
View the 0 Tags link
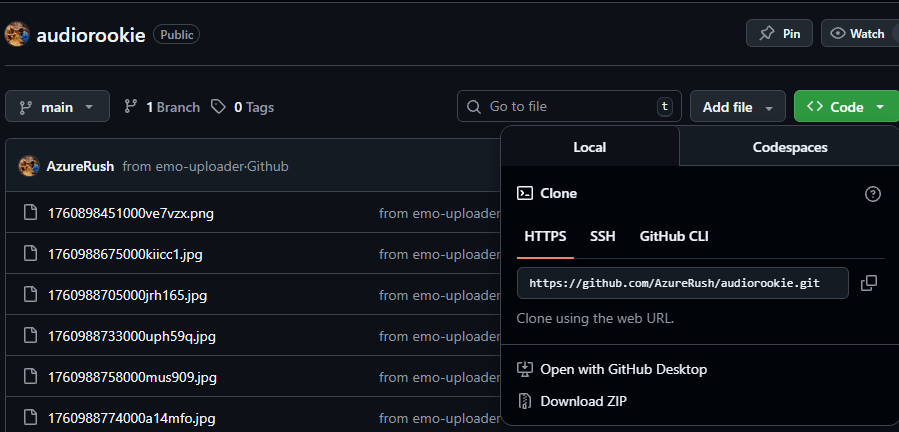coord(243,107)
